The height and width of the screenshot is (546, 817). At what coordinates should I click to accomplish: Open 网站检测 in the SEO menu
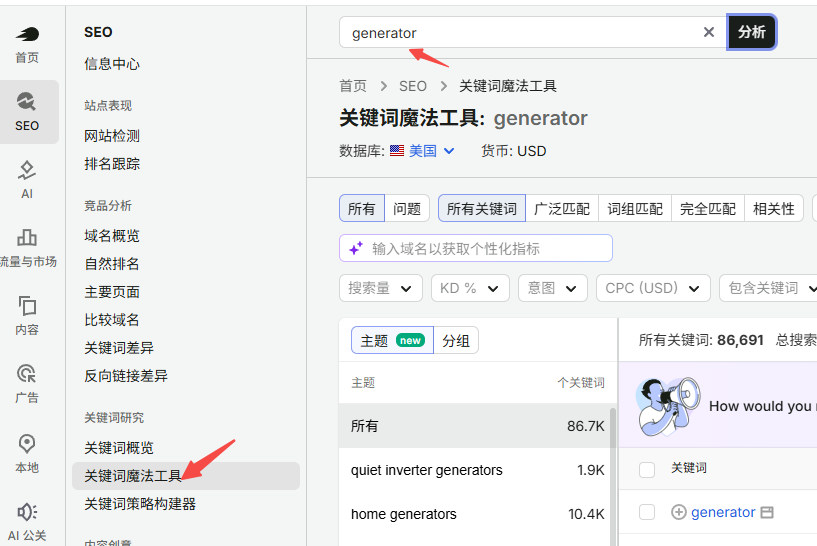112,136
